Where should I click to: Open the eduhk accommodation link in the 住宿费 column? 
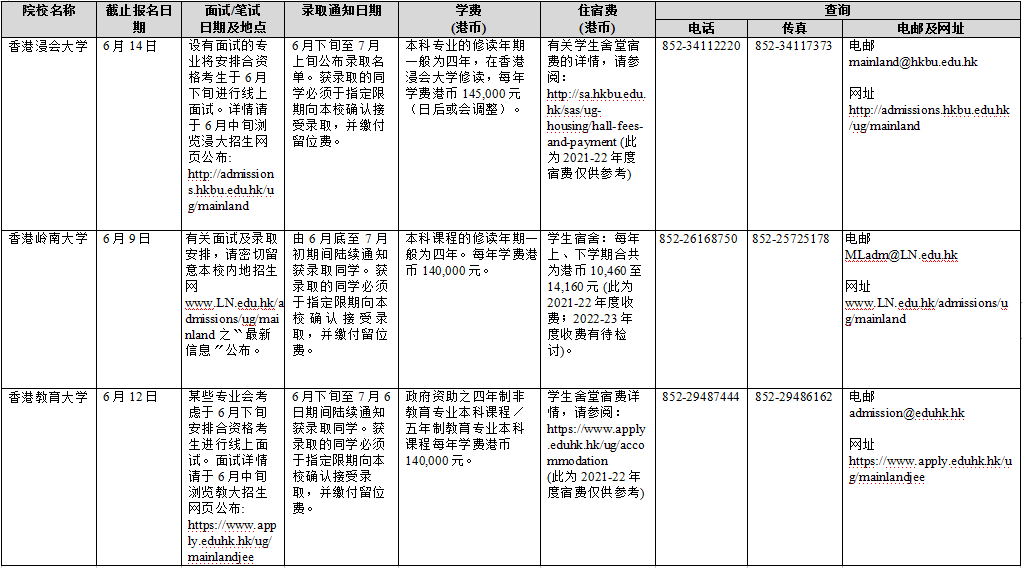coord(596,445)
